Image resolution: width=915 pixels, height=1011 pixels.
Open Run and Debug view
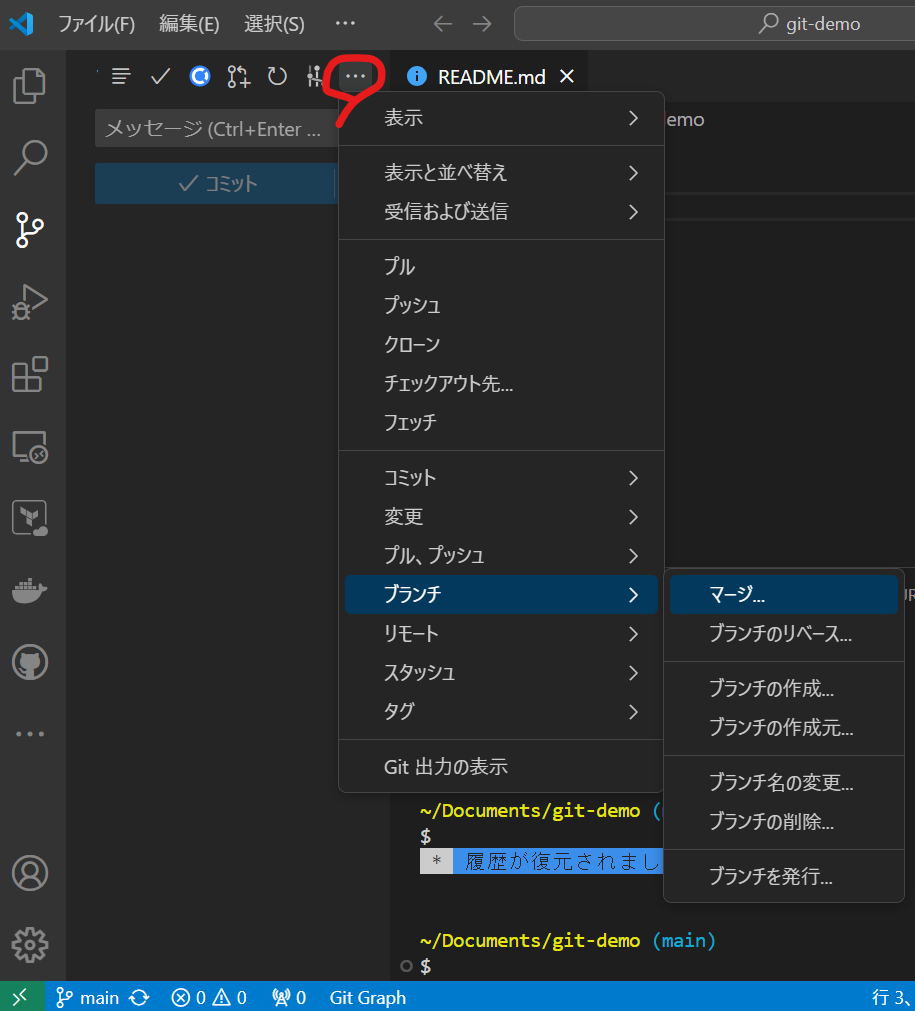tap(30, 302)
